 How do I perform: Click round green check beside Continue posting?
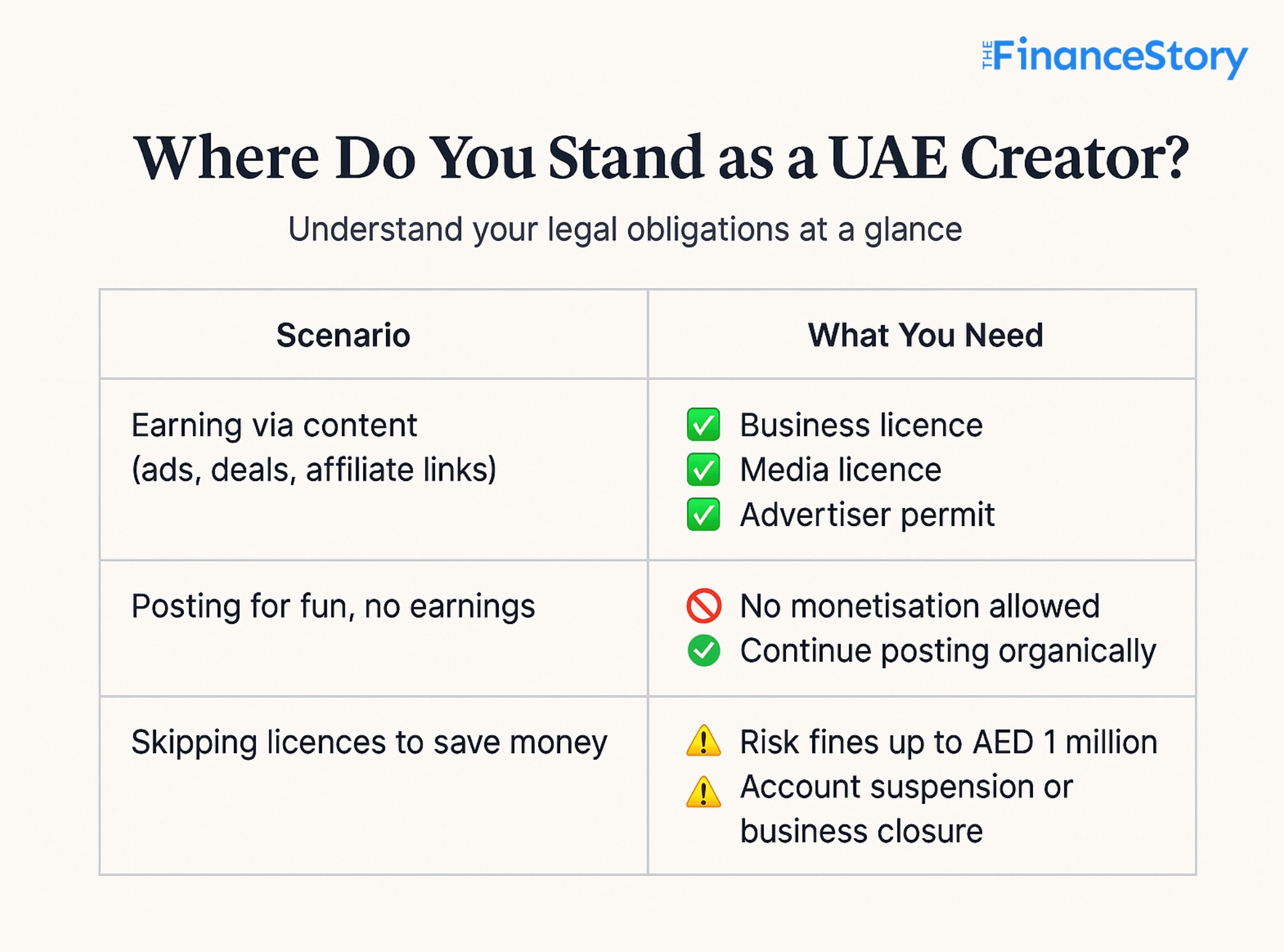point(704,651)
